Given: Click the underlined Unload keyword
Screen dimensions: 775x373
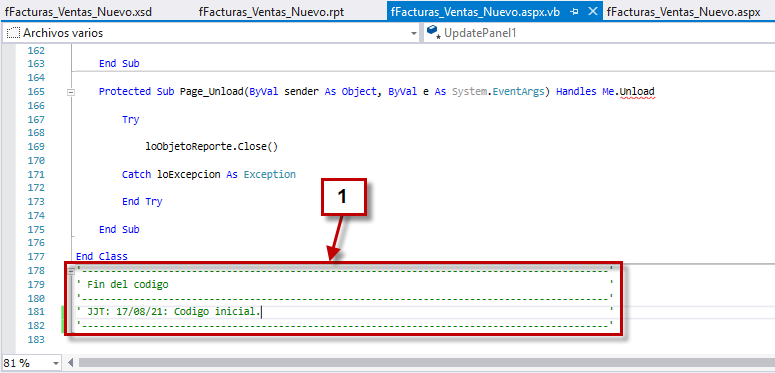Looking at the screenshot, I should (x=637, y=91).
